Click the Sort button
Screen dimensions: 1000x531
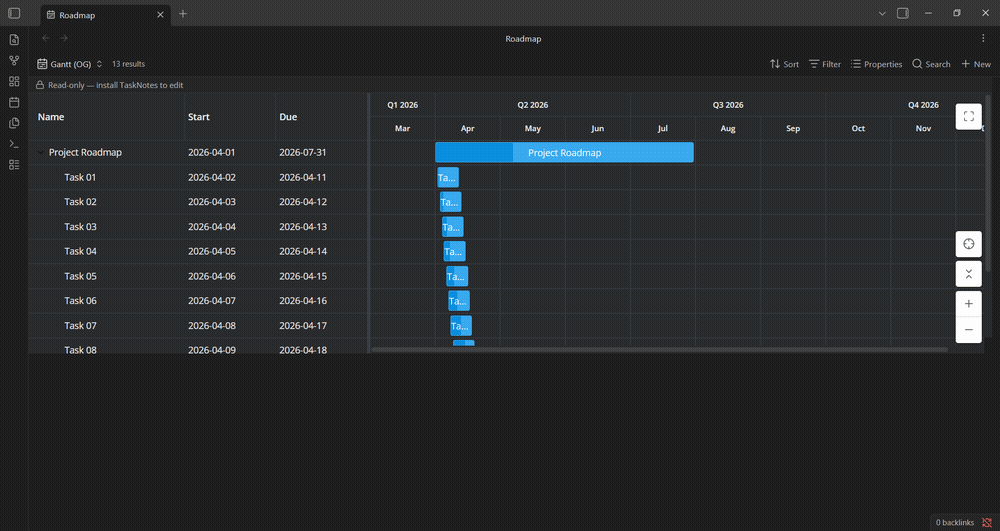pos(784,64)
